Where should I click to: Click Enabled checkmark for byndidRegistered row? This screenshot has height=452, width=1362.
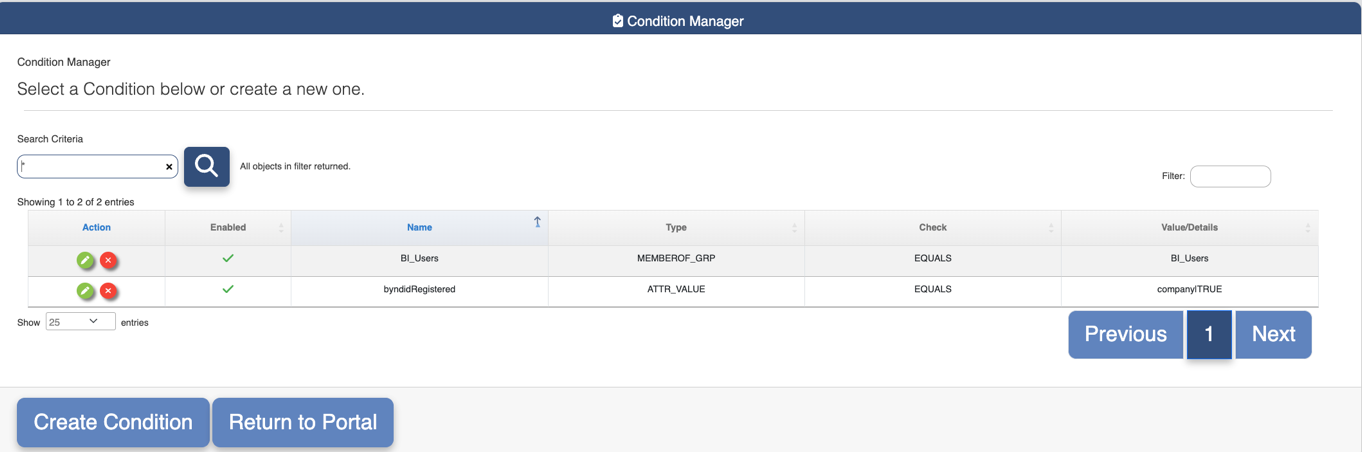[228, 289]
